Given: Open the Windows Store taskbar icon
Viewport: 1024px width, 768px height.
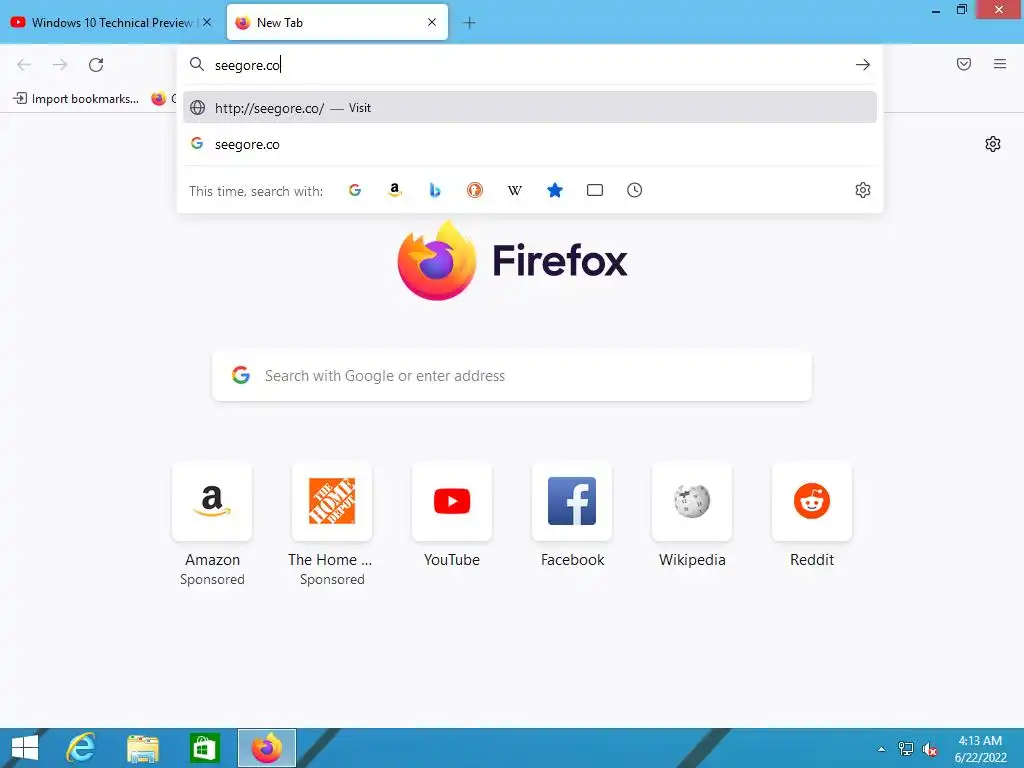Looking at the screenshot, I should coord(204,748).
